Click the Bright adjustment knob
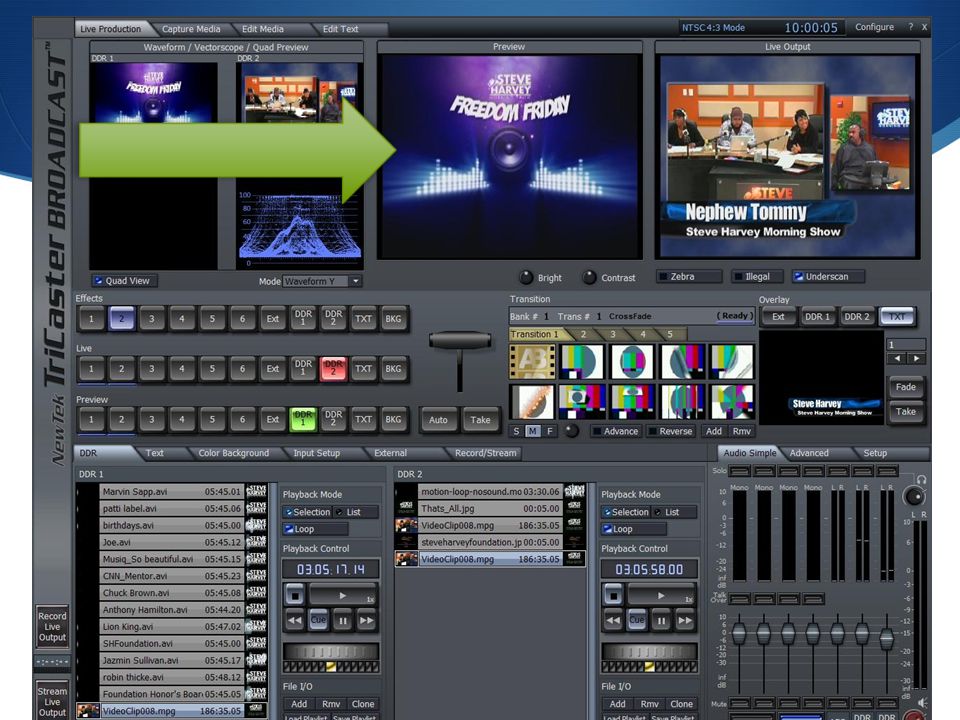 526,277
